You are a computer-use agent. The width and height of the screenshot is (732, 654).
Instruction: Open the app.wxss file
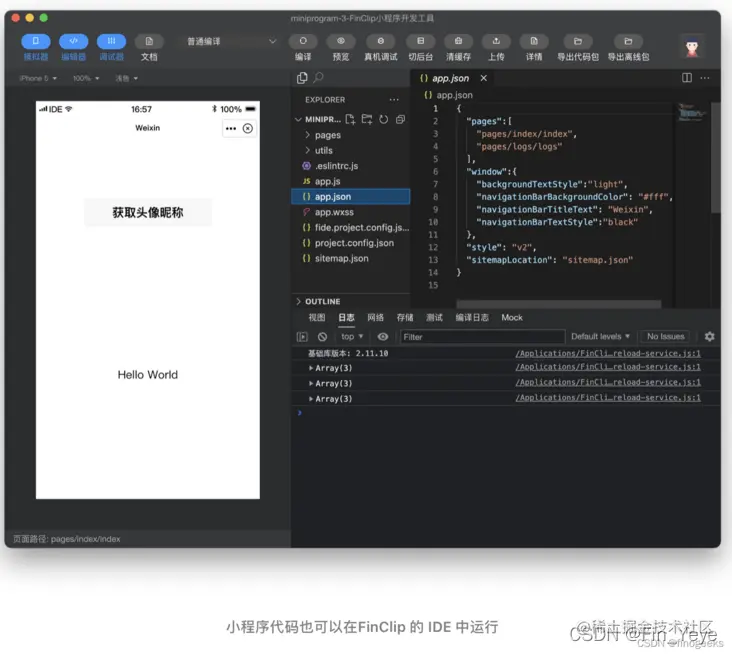[x=351, y=212]
